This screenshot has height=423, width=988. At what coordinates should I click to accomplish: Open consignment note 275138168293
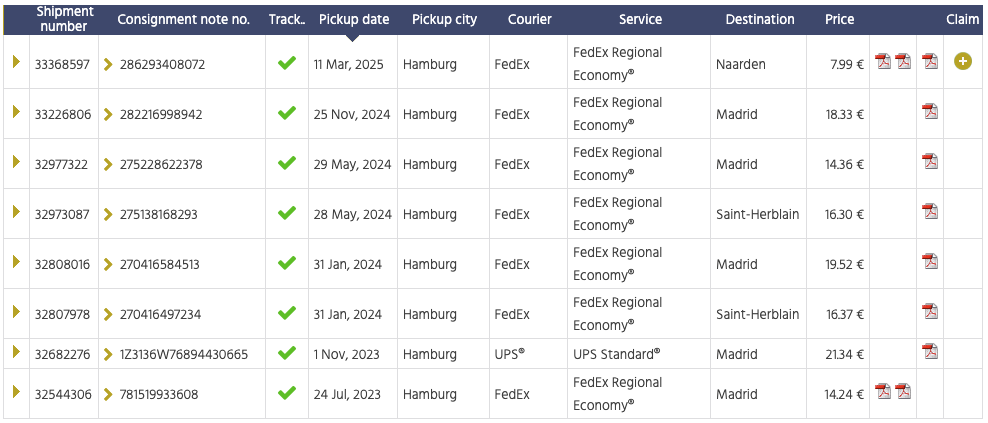coord(158,214)
